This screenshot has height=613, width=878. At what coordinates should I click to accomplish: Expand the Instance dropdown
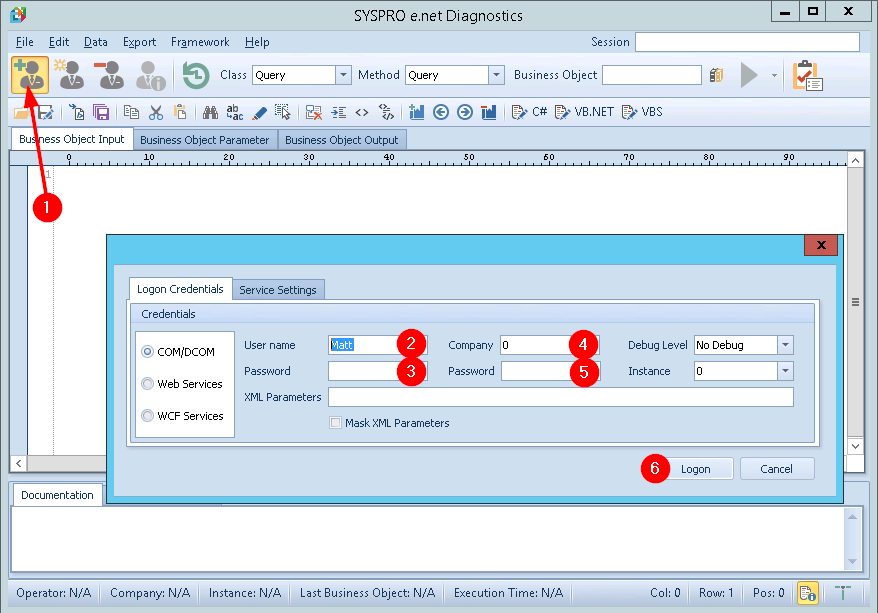(786, 371)
